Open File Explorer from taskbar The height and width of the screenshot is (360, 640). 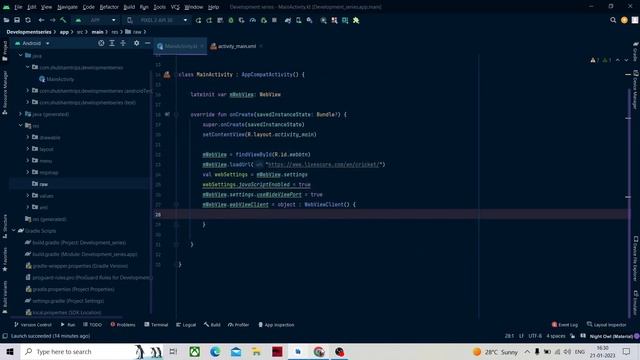point(256,351)
